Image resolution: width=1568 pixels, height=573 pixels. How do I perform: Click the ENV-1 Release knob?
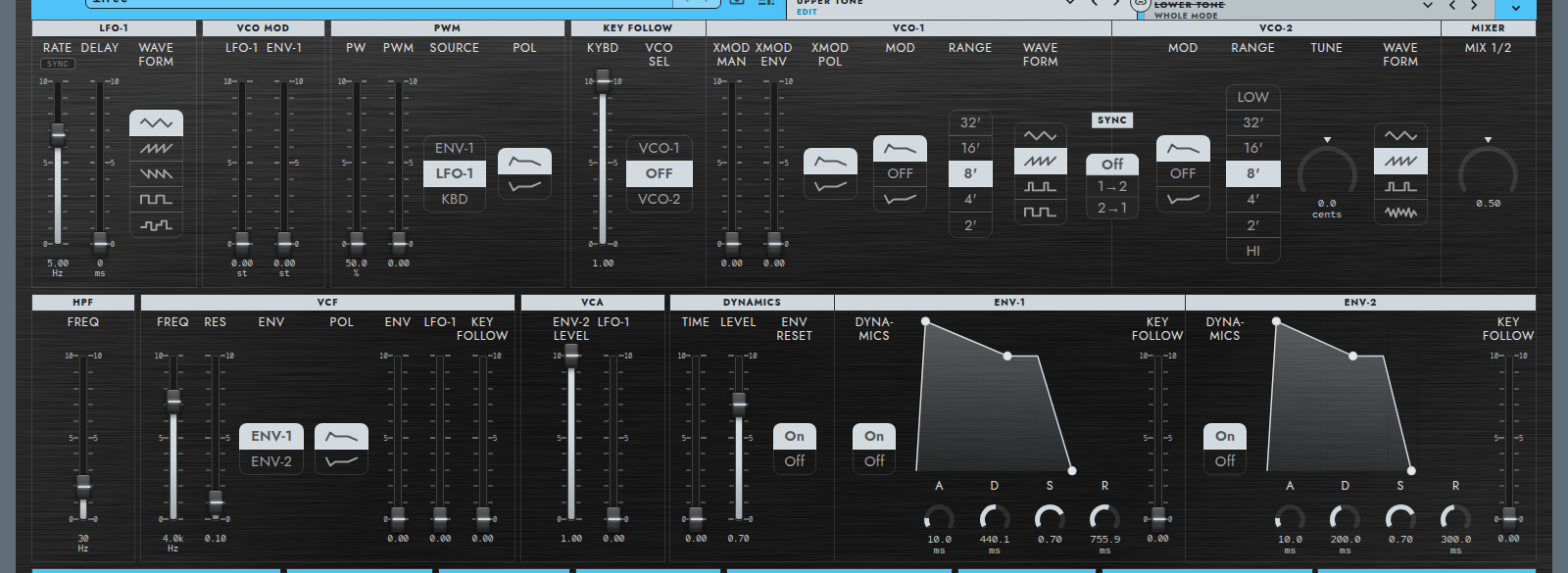1104,517
